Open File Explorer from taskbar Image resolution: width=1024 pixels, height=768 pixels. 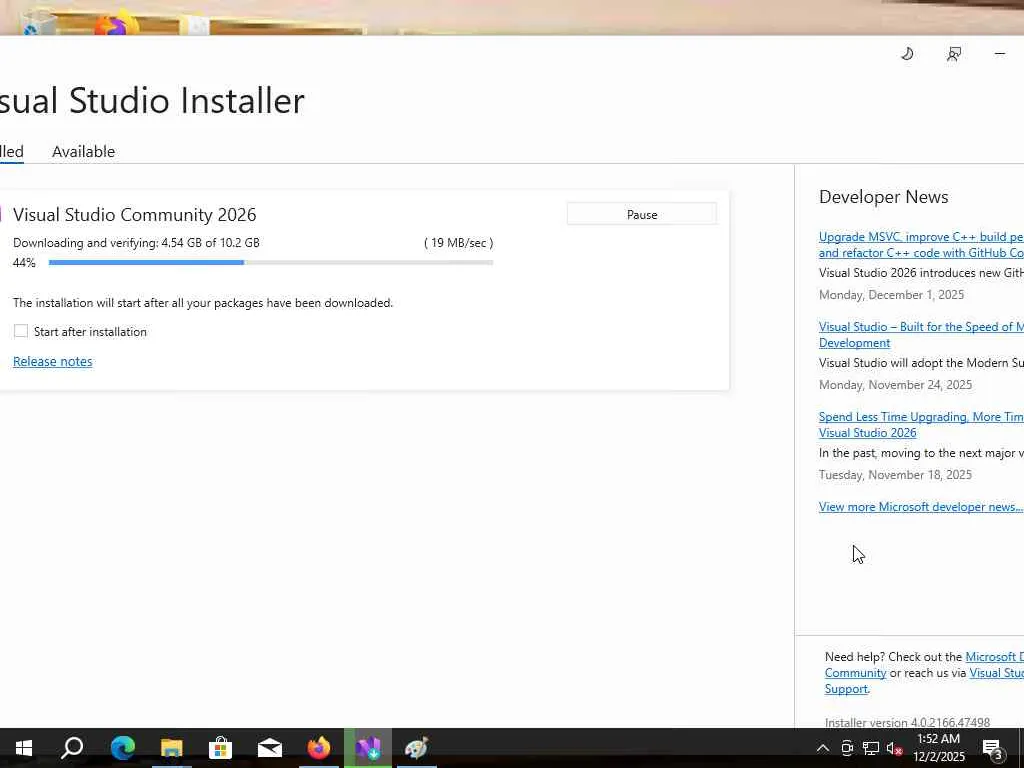pos(172,748)
